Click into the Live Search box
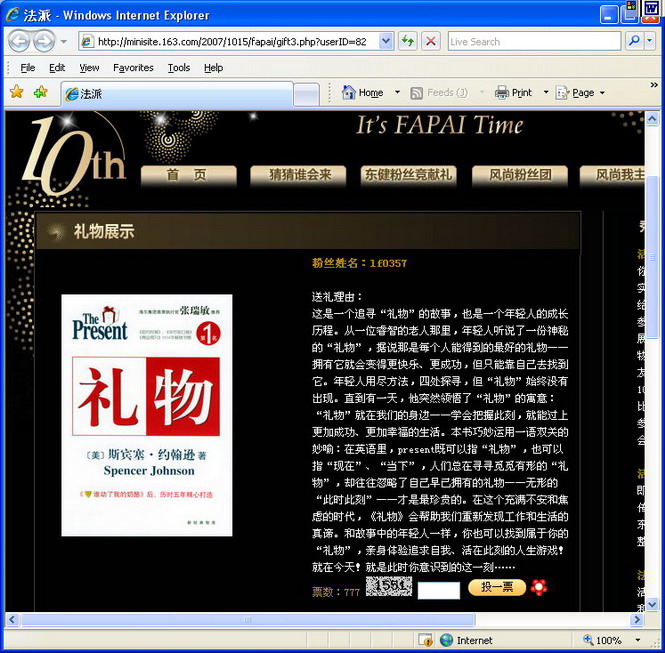Screen dimensions: 665x653 pyautogui.click(x=534, y=42)
